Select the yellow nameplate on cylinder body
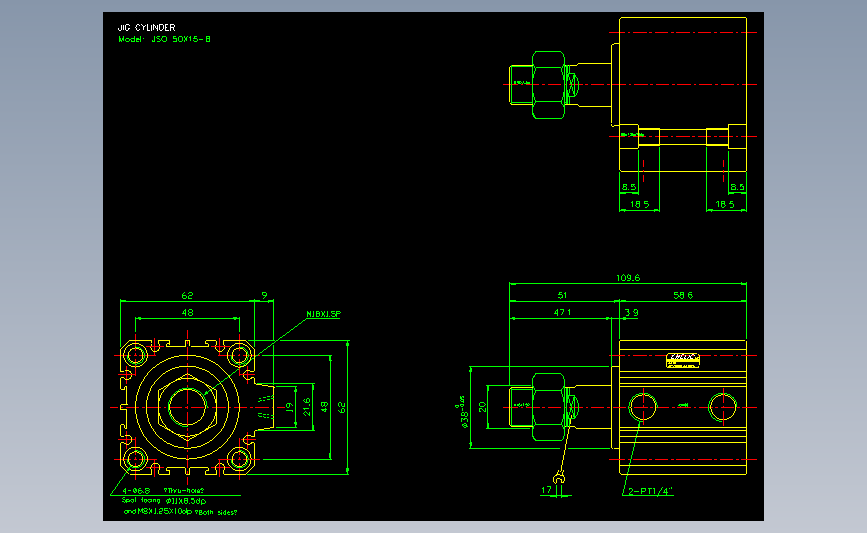The height and width of the screenshot is (533, 867). (683, 360)
